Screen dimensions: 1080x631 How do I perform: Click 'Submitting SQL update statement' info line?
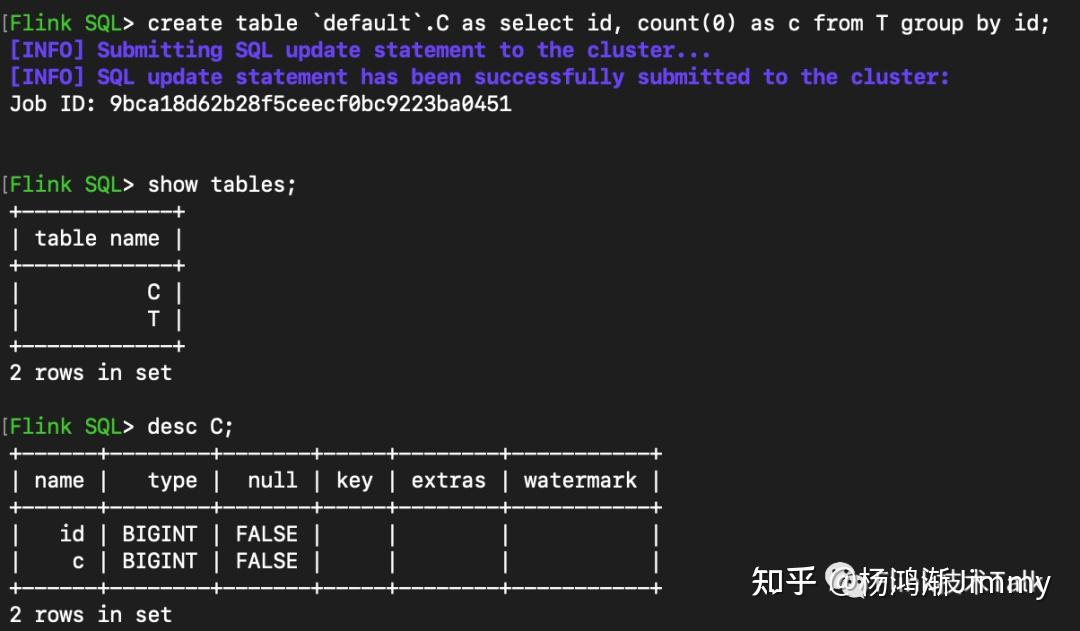pos(359,50)
